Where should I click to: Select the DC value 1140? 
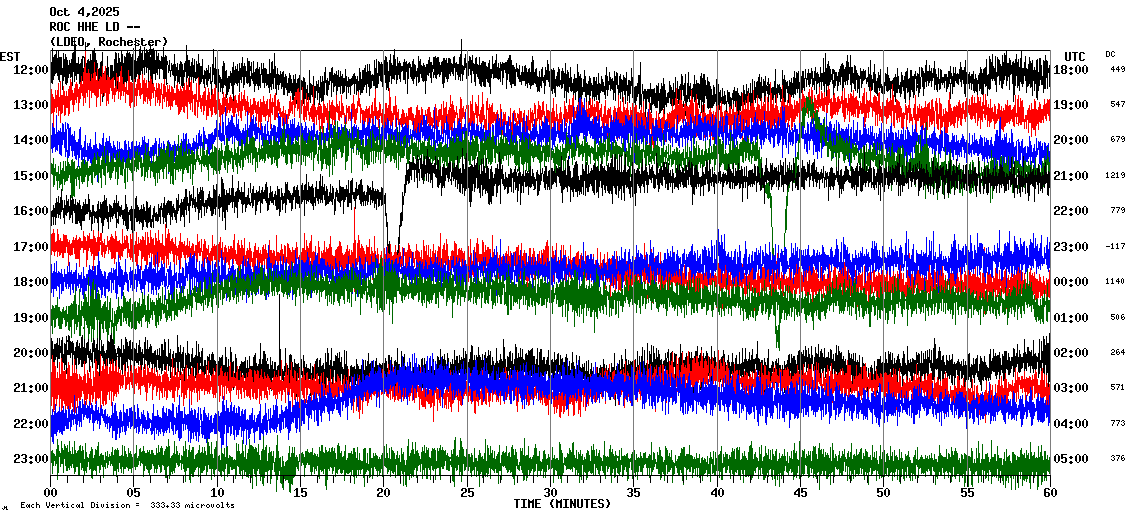(x=1116, y=282)
